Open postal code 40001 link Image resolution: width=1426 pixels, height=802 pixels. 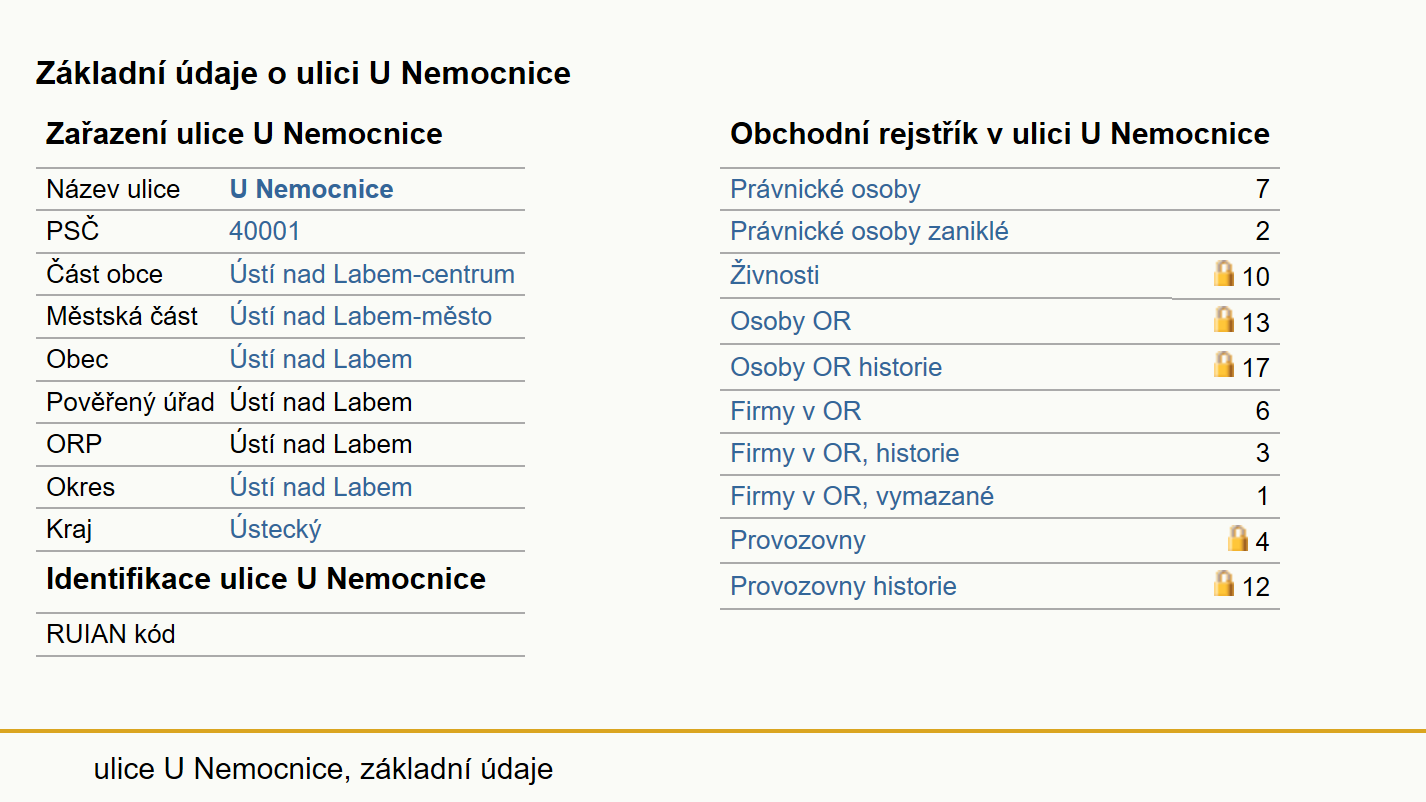264,231
